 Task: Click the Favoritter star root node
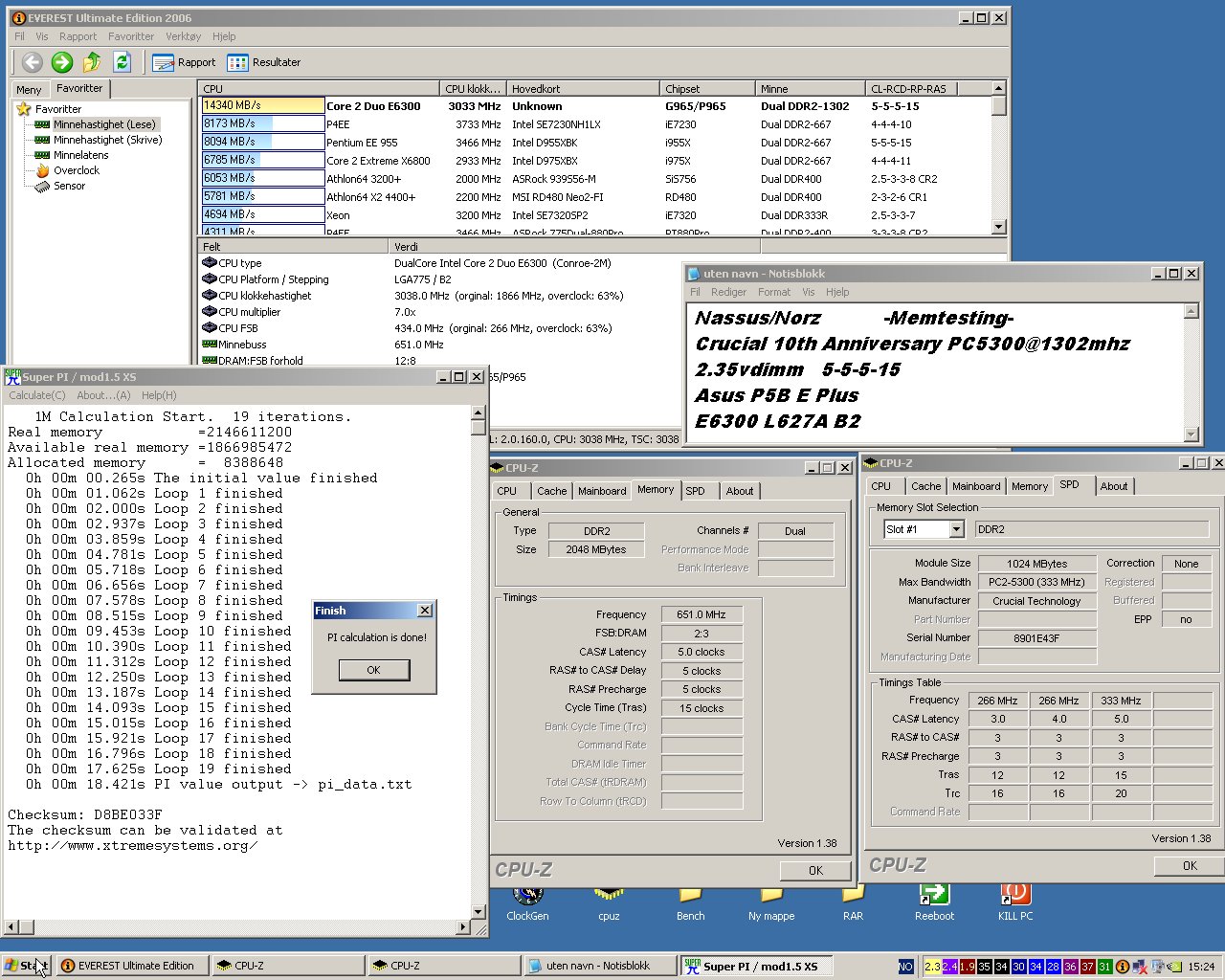[x=50, y=109]
